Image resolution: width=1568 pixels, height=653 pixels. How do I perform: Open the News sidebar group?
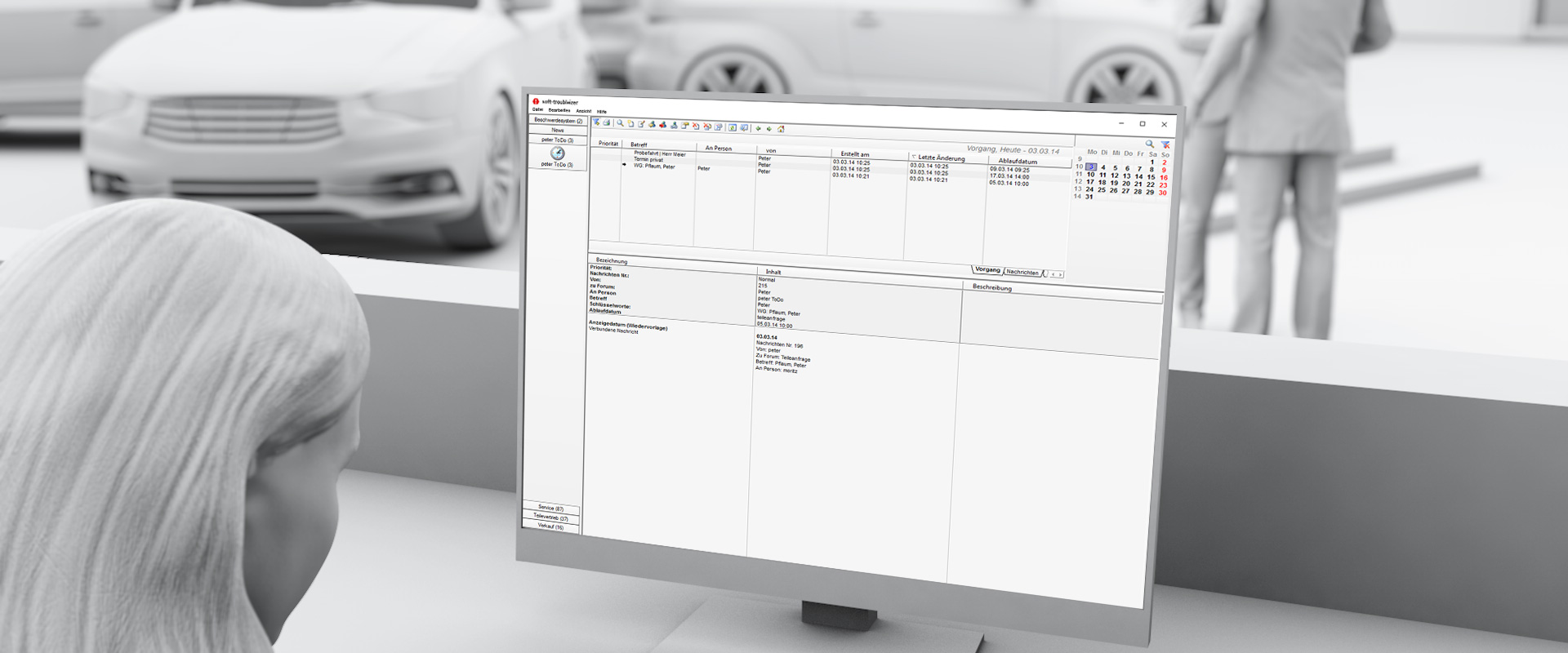558,131
